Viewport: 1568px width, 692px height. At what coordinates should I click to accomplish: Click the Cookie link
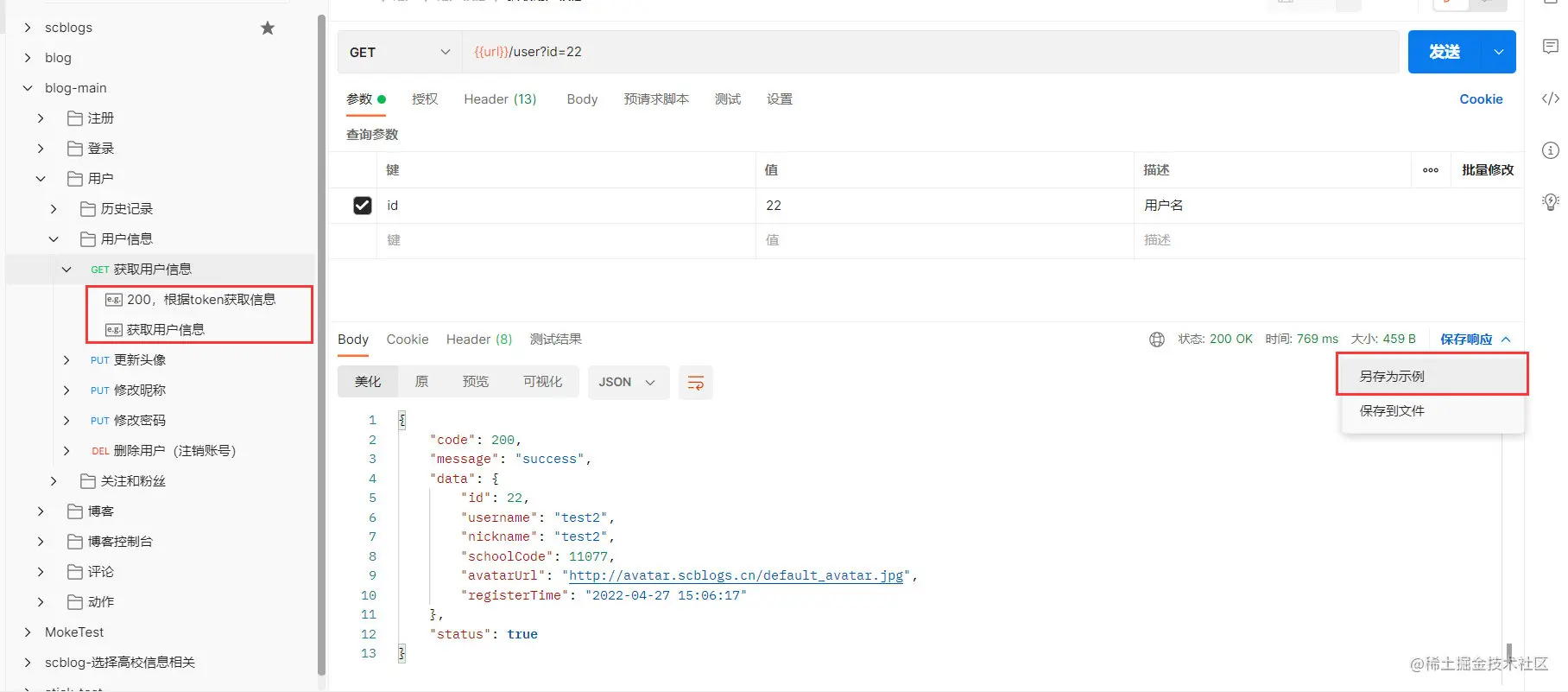click(1481, 99)
